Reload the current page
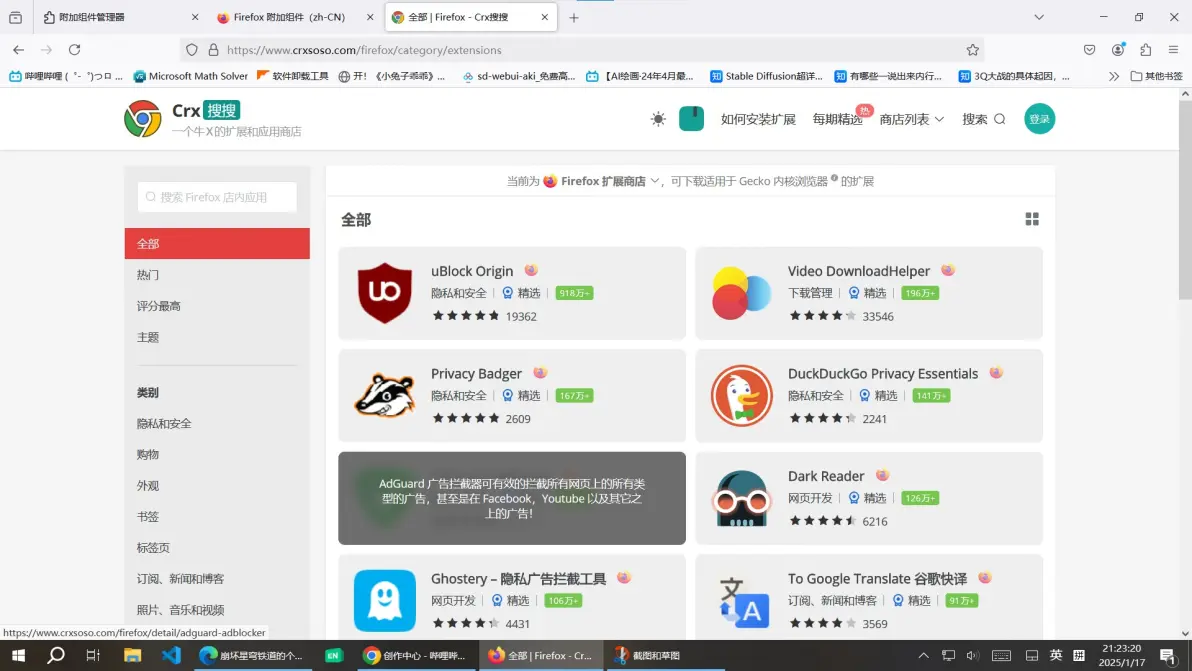 tap(74, 50)
